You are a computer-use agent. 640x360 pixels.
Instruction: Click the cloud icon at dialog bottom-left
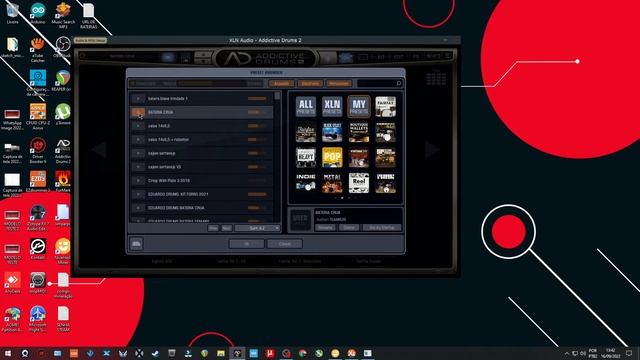136,244
